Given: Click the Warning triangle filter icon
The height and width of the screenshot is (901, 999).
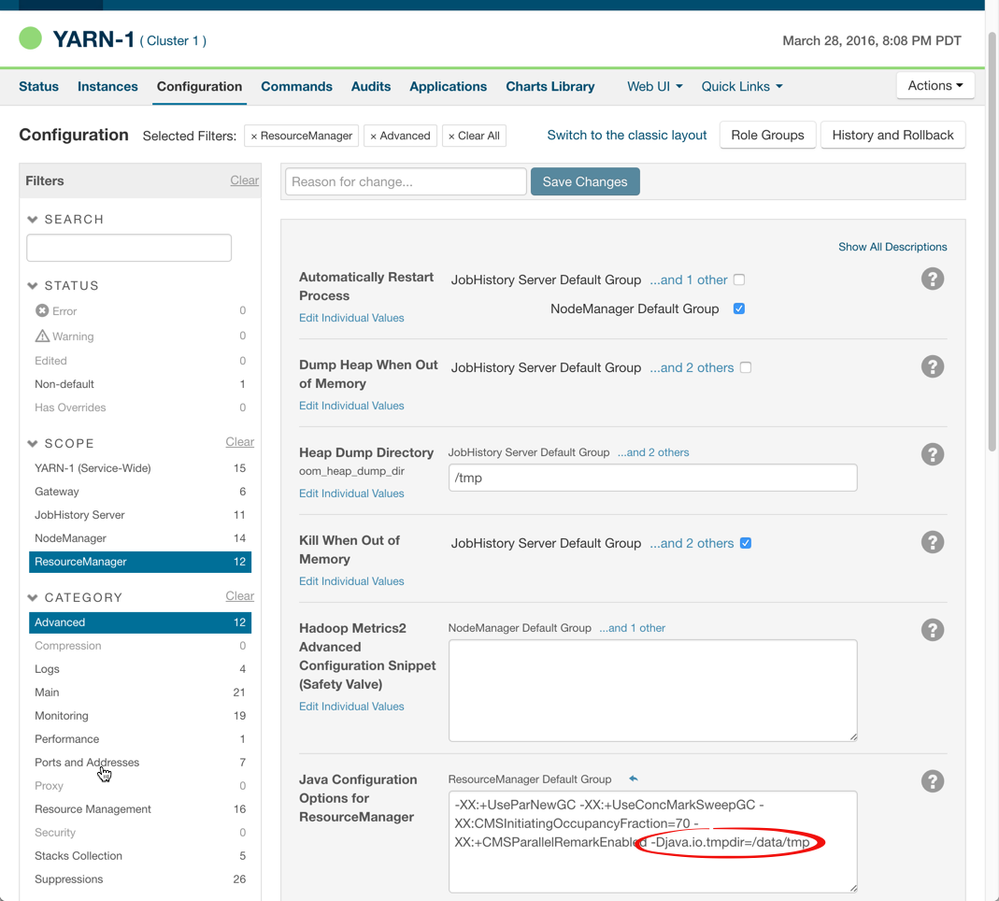Looking at the screenshot, I should point(42,336).
